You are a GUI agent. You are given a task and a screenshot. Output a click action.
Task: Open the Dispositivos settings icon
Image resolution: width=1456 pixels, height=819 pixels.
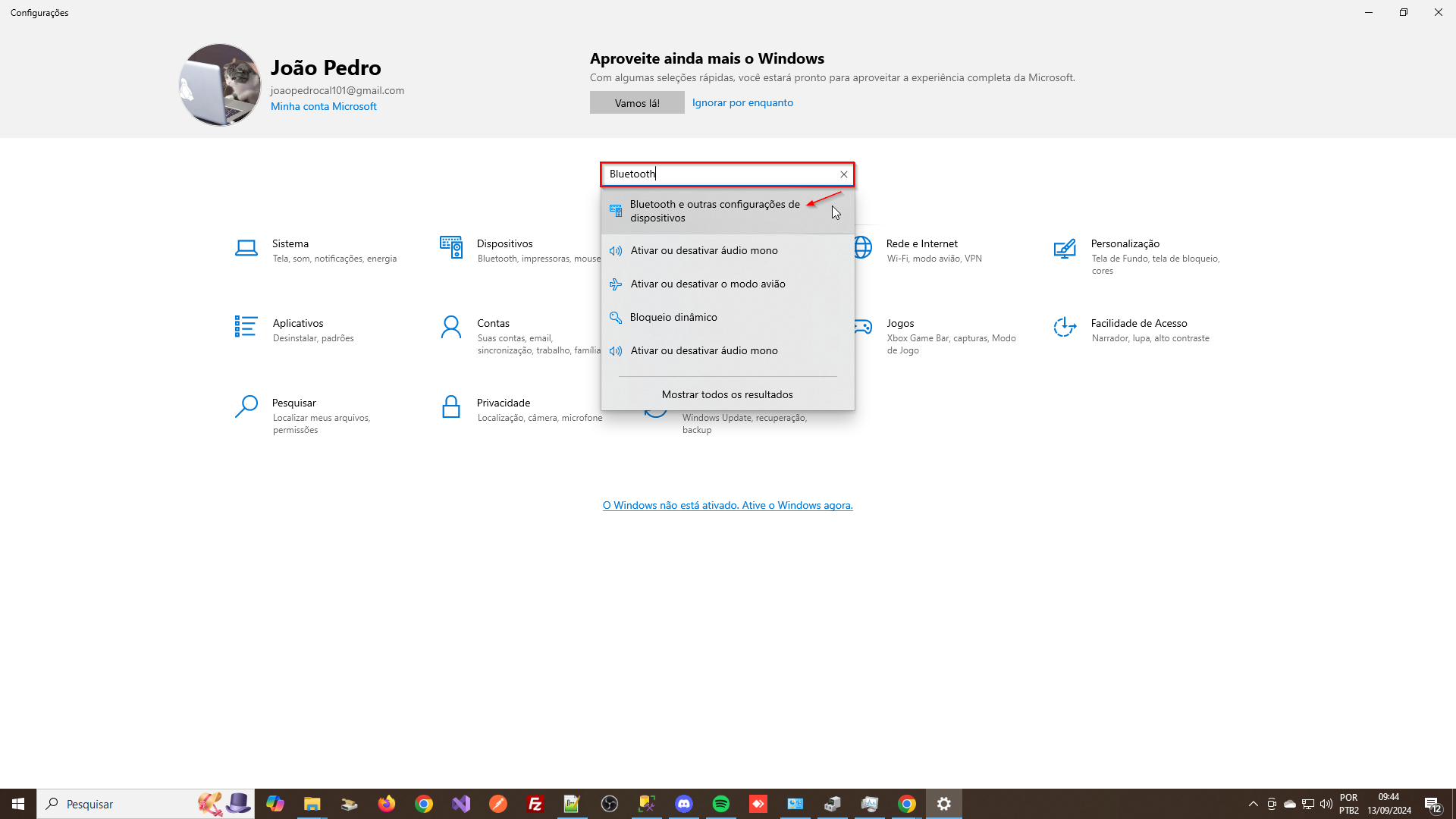point(451,247)
